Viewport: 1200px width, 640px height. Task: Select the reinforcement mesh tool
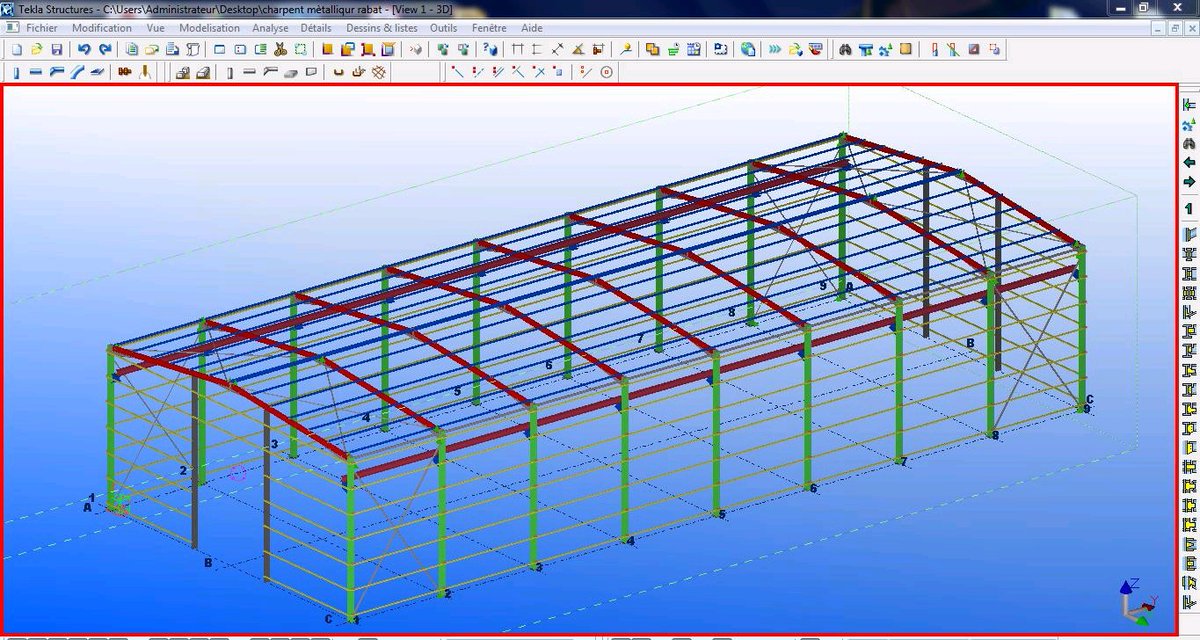coord(380,72)
